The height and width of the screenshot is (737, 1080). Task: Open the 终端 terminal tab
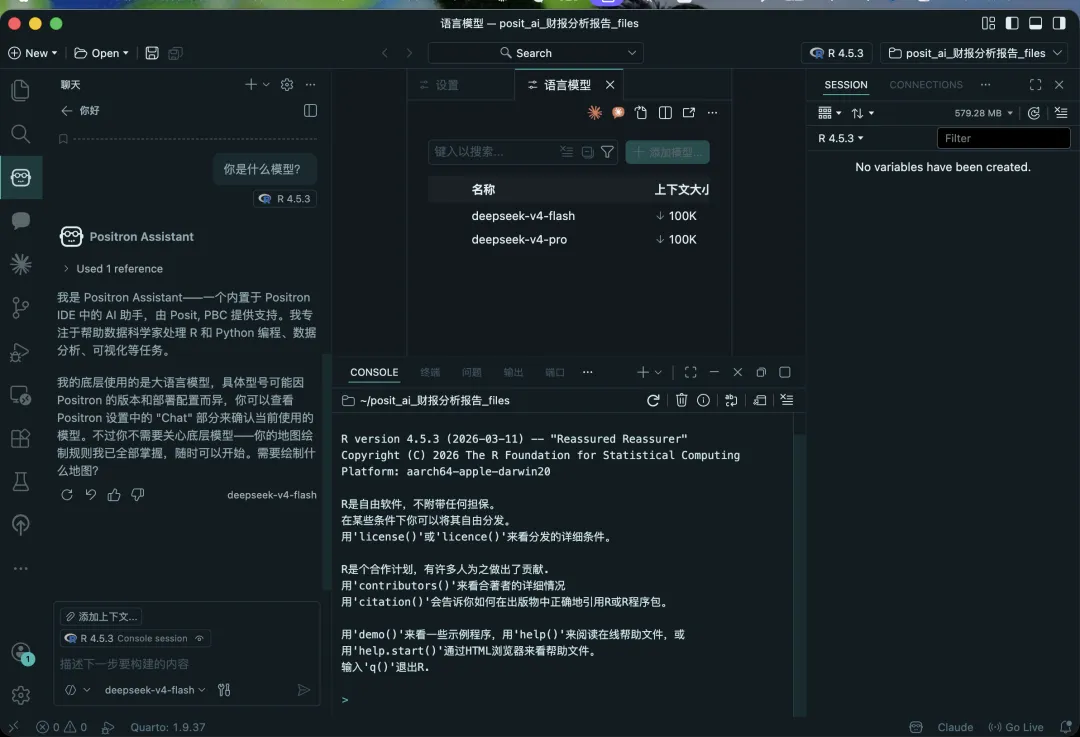point(430,372)
